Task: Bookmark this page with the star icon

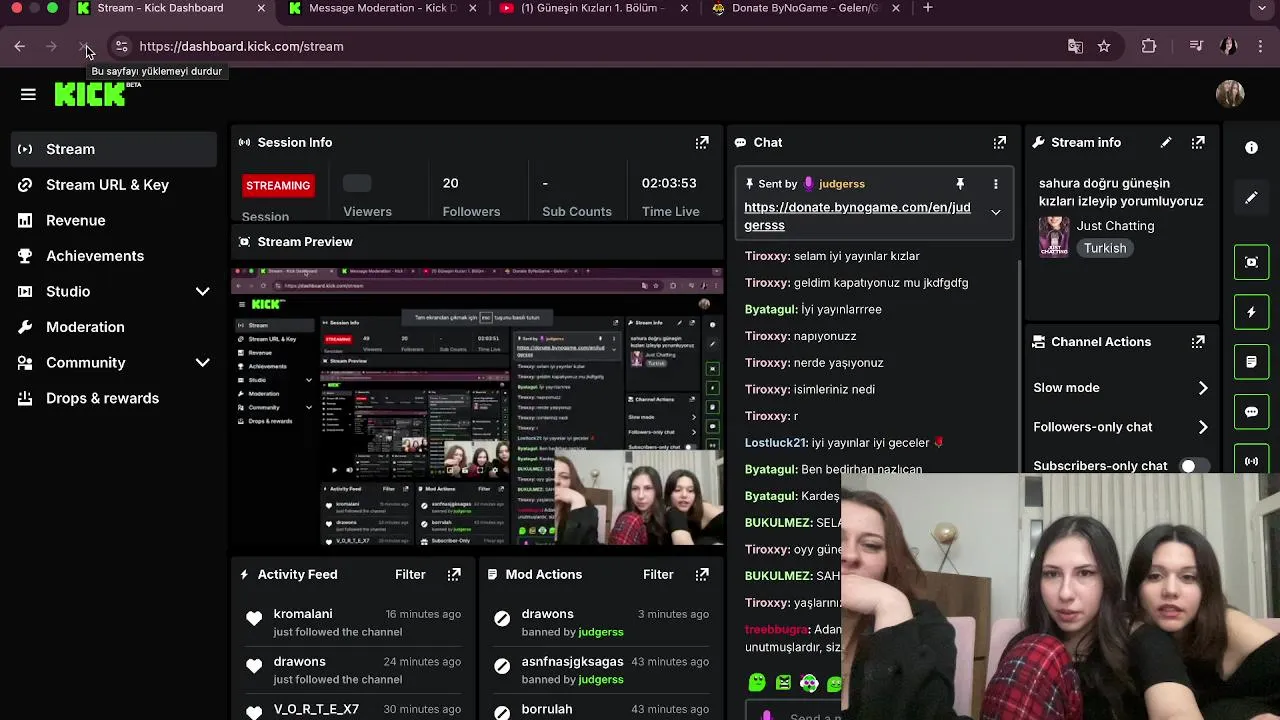Action: point(1104,46)
